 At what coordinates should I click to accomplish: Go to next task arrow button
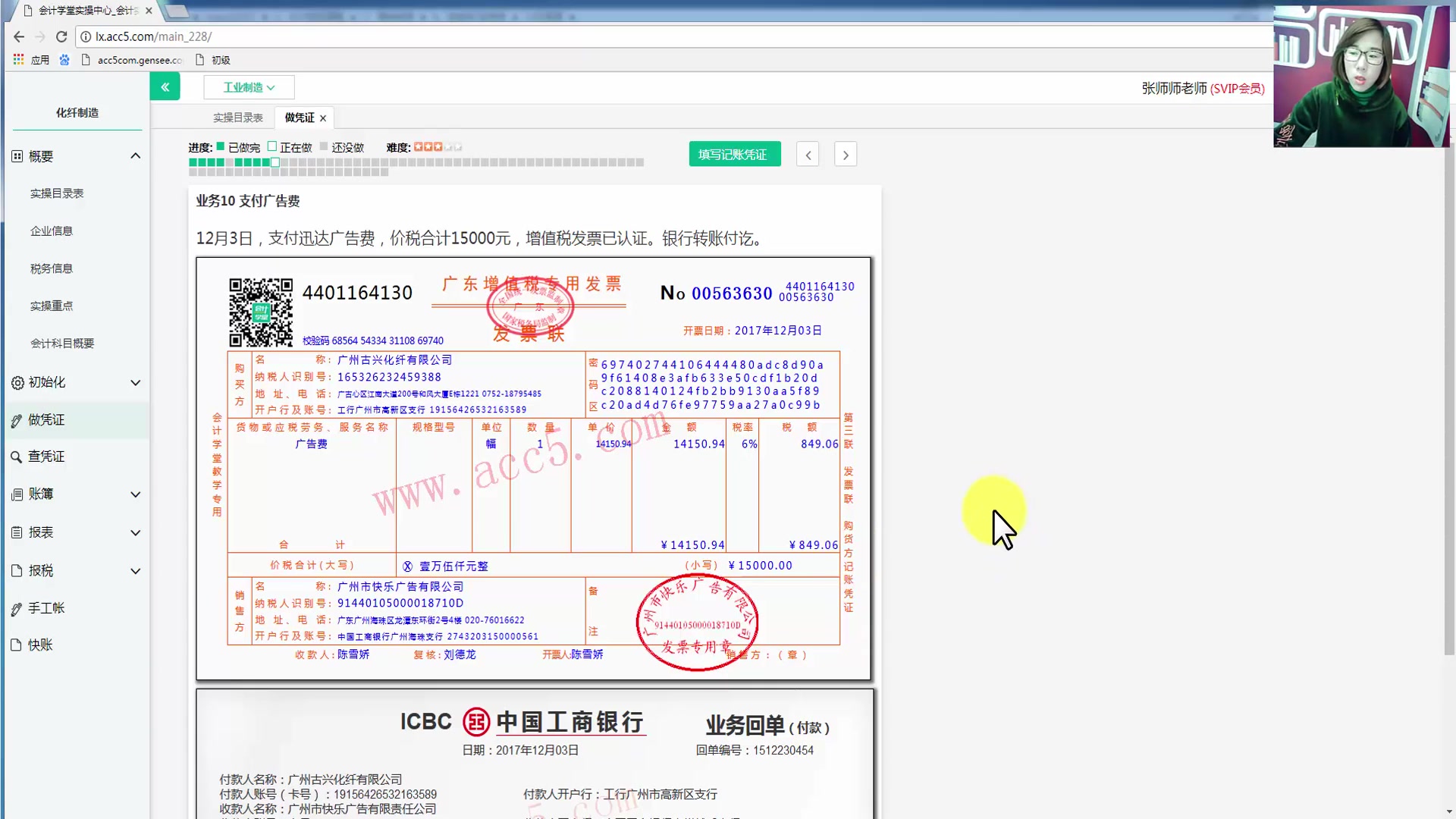click(x=845, y=155)
